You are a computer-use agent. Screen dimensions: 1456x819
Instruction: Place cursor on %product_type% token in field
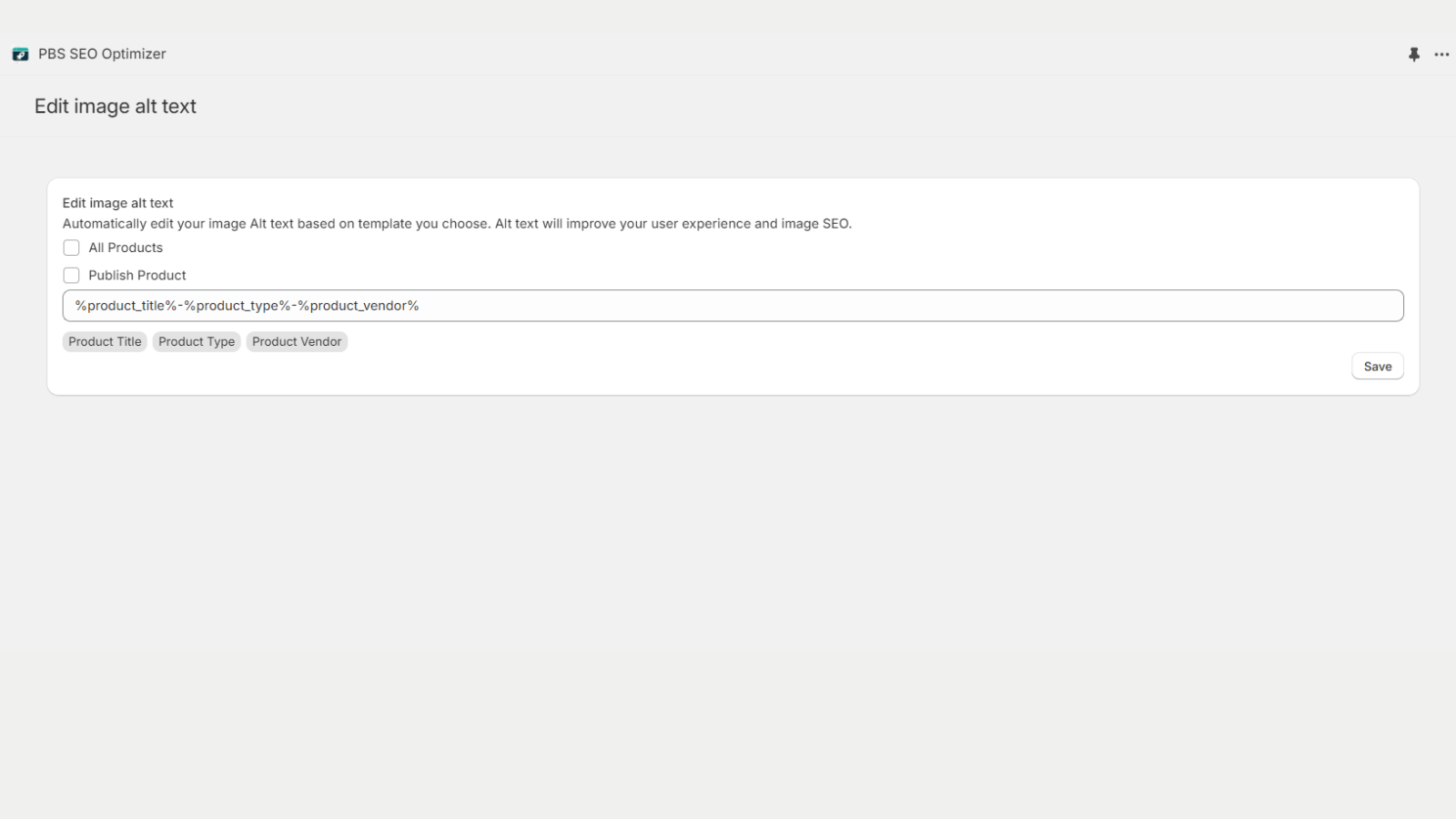pos(238,306)
